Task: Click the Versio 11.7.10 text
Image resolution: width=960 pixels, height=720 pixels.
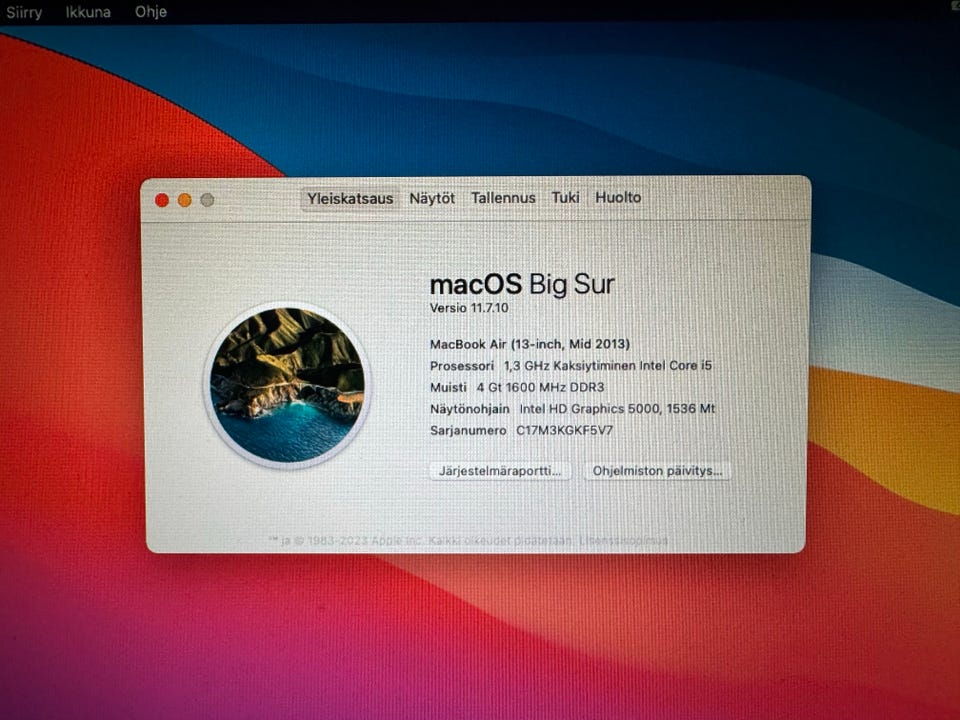Action: coord(469,308)
